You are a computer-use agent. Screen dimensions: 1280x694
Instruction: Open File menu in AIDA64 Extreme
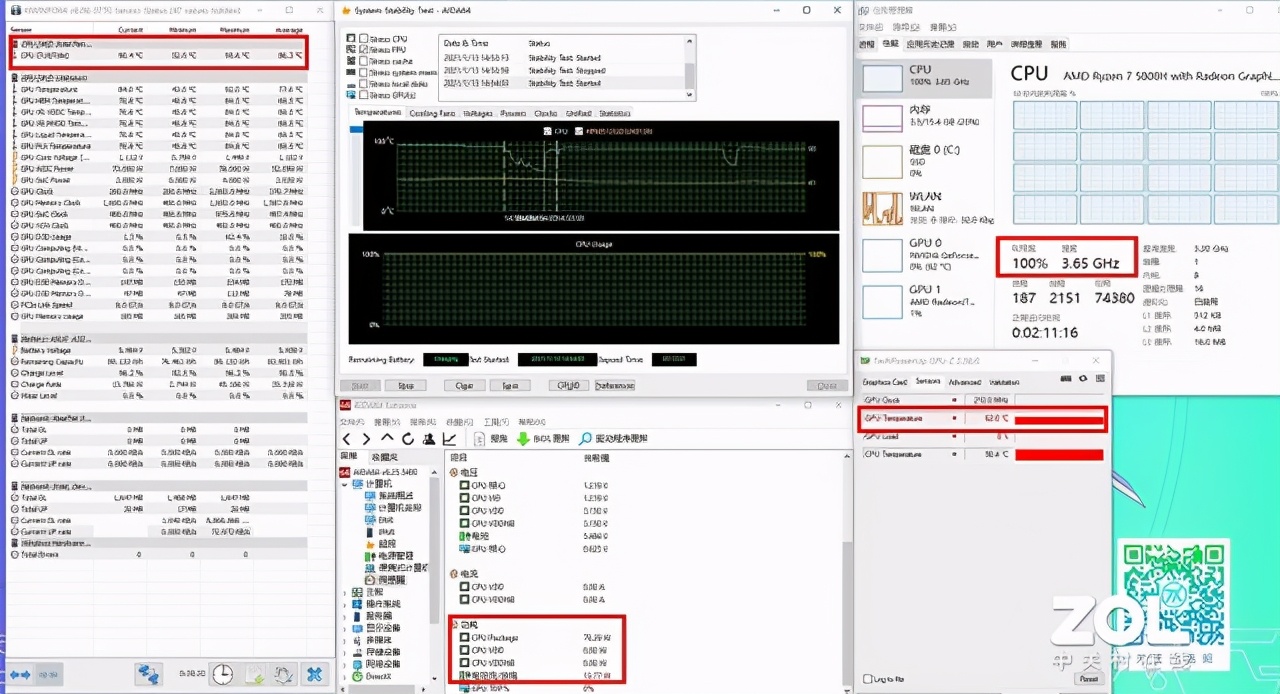(x=352, y=421)
